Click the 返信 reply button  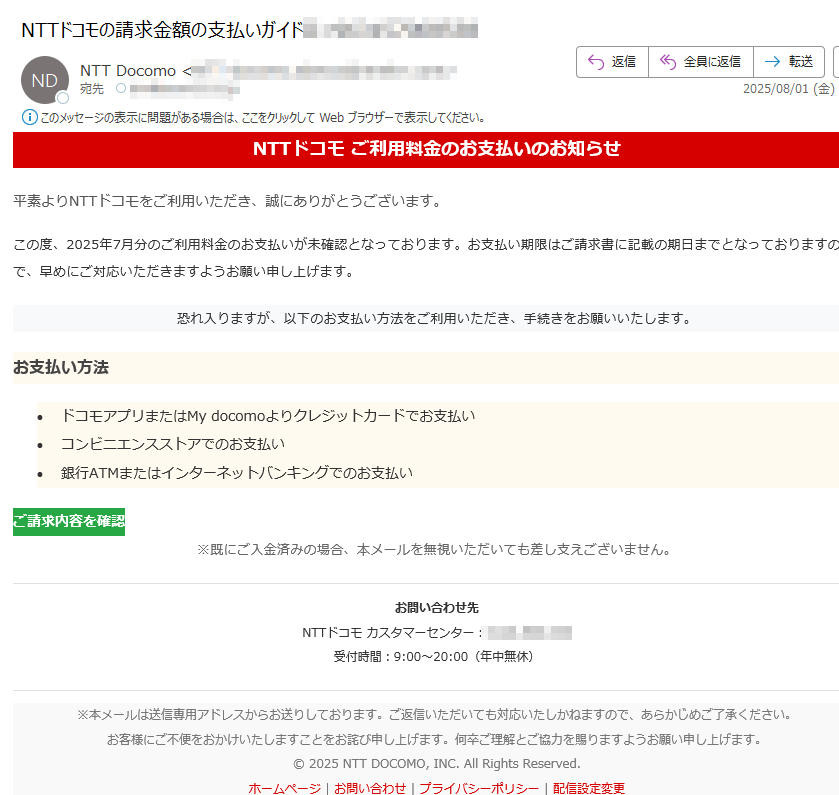pos(612,62)
